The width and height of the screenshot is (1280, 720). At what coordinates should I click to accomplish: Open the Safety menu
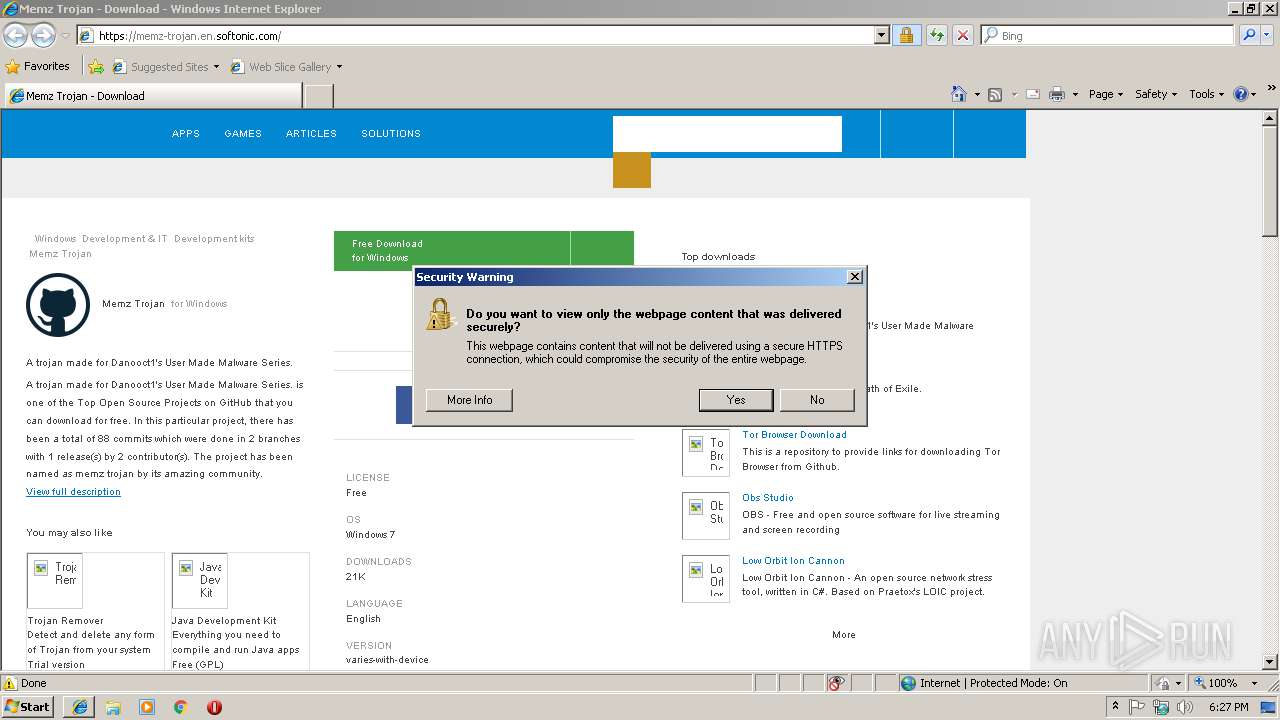pyautogui.click(x=1156, y=94)
